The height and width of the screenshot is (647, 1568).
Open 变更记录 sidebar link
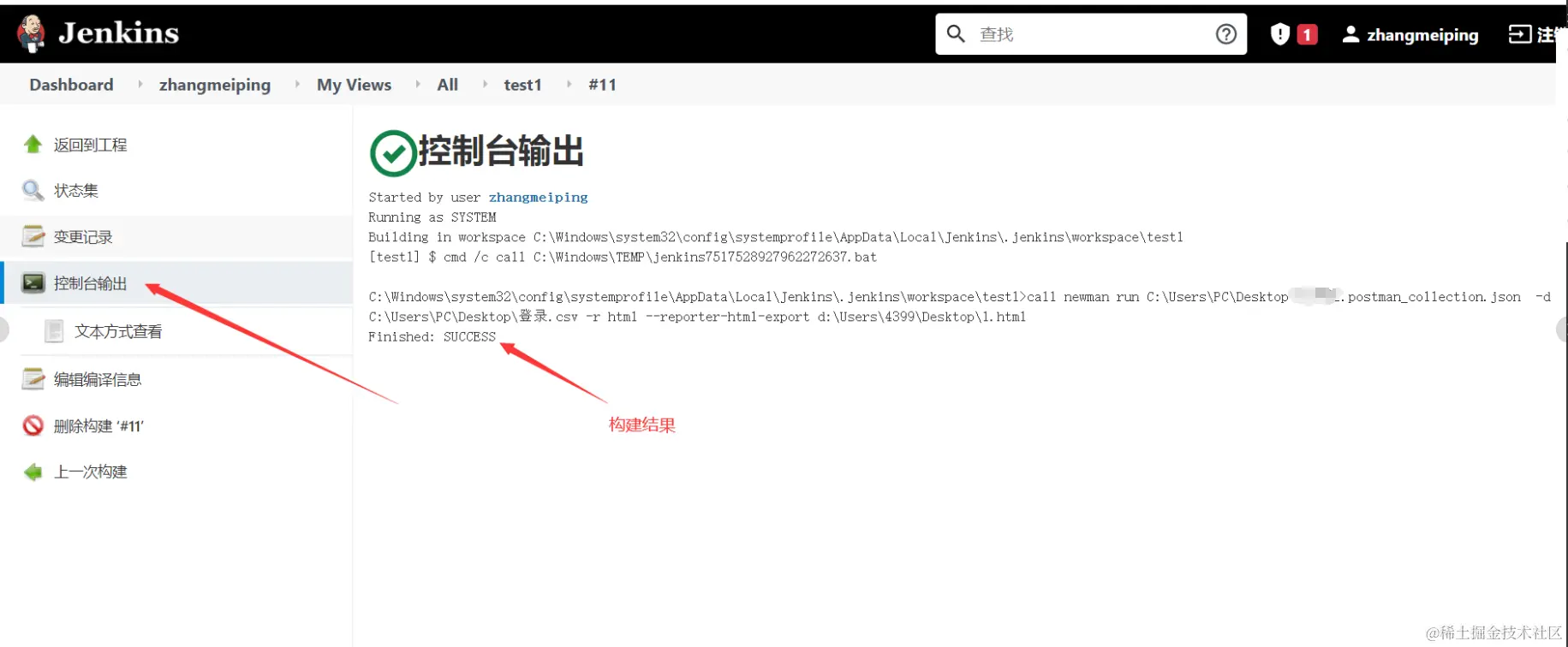[x=83, y=237]
